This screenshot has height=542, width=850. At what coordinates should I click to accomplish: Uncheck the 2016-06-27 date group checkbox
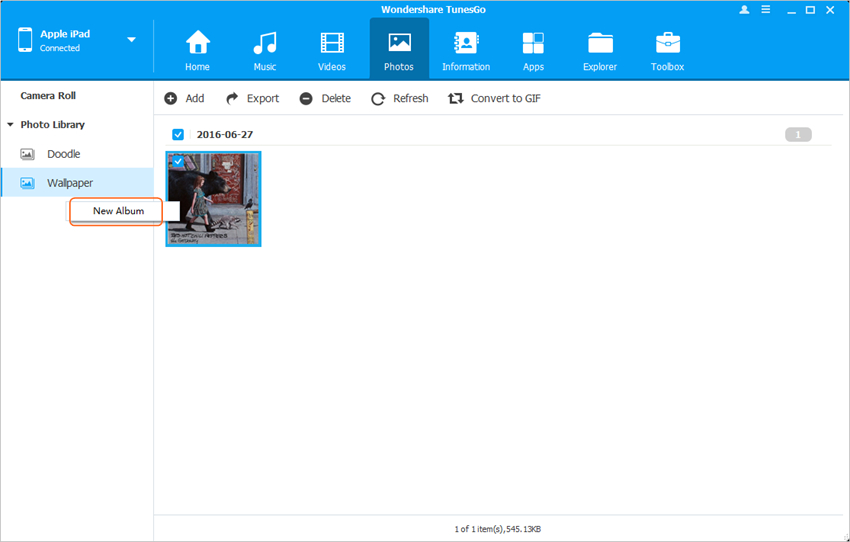tap(178, 134)
